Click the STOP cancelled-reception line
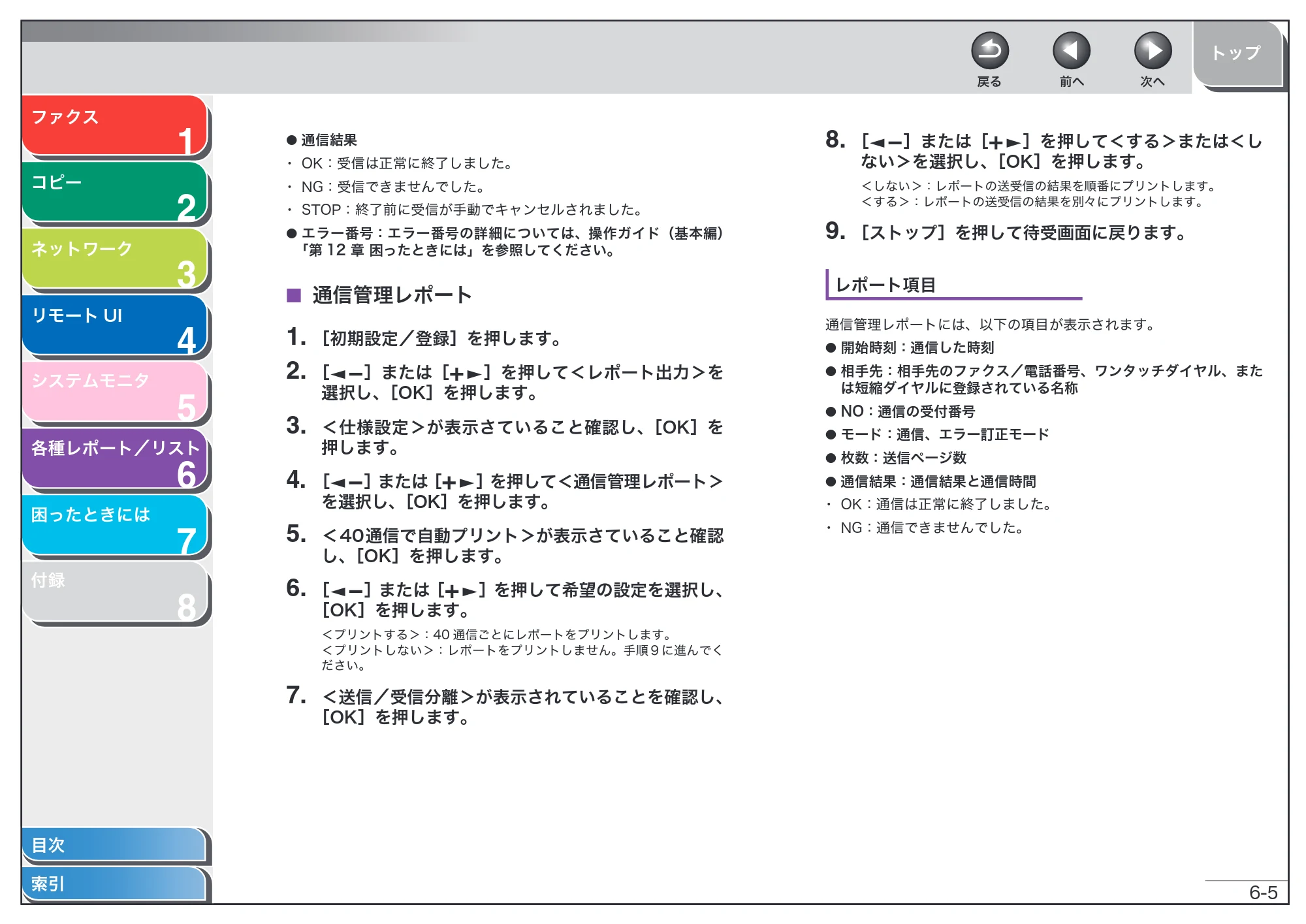Screen dimensions: 1306x924 466,210
